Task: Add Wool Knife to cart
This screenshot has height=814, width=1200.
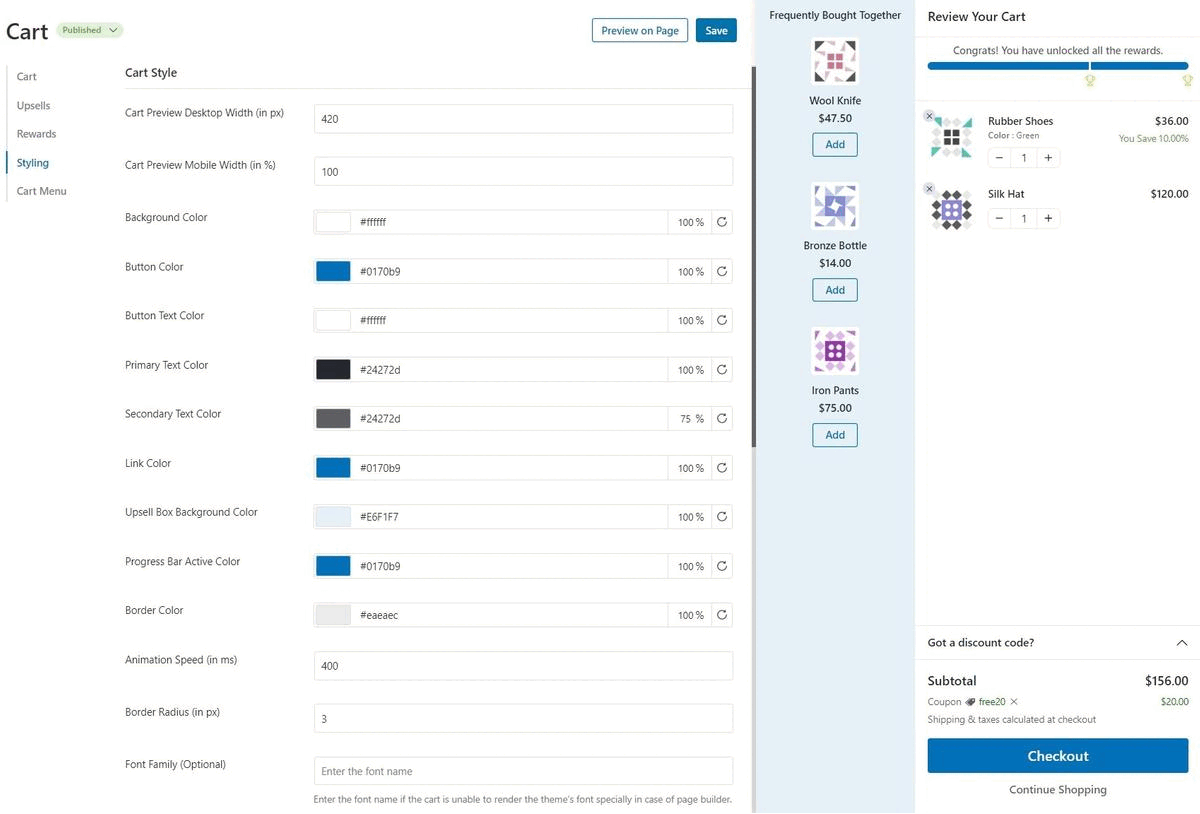Action: tap(835, 145)
